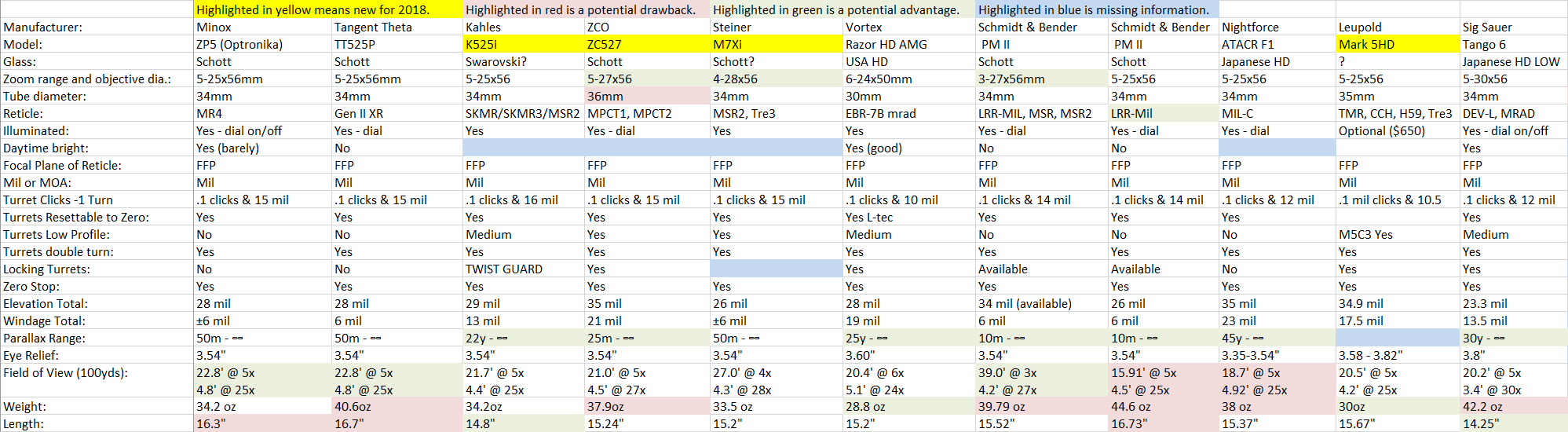Click the yellow 'ZC527' model cell
Viewport: 1568px width, 432px height.
(647, 44)
